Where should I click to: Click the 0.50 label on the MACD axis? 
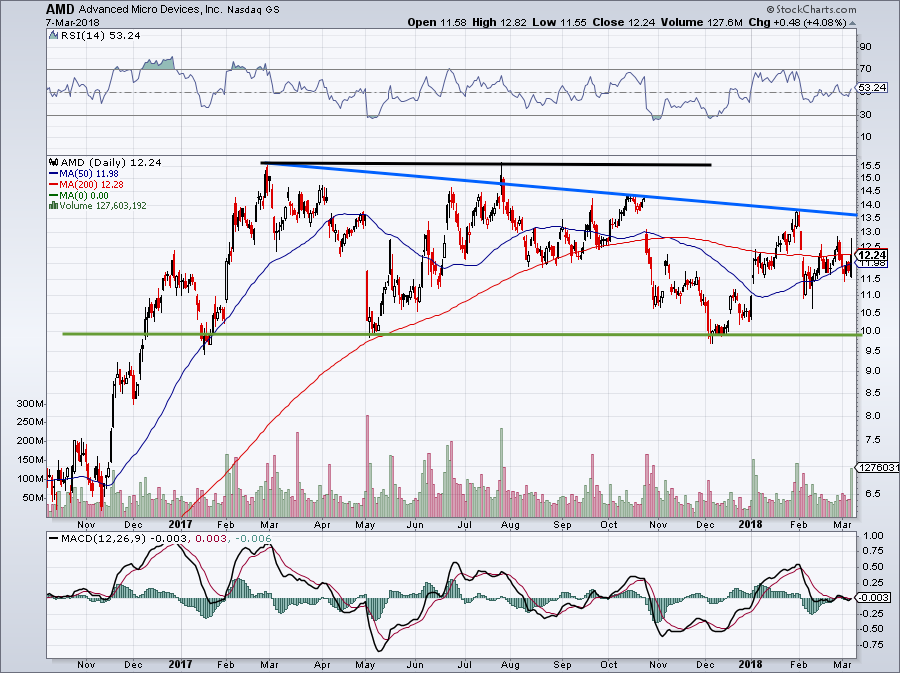[x=873, y=566]
